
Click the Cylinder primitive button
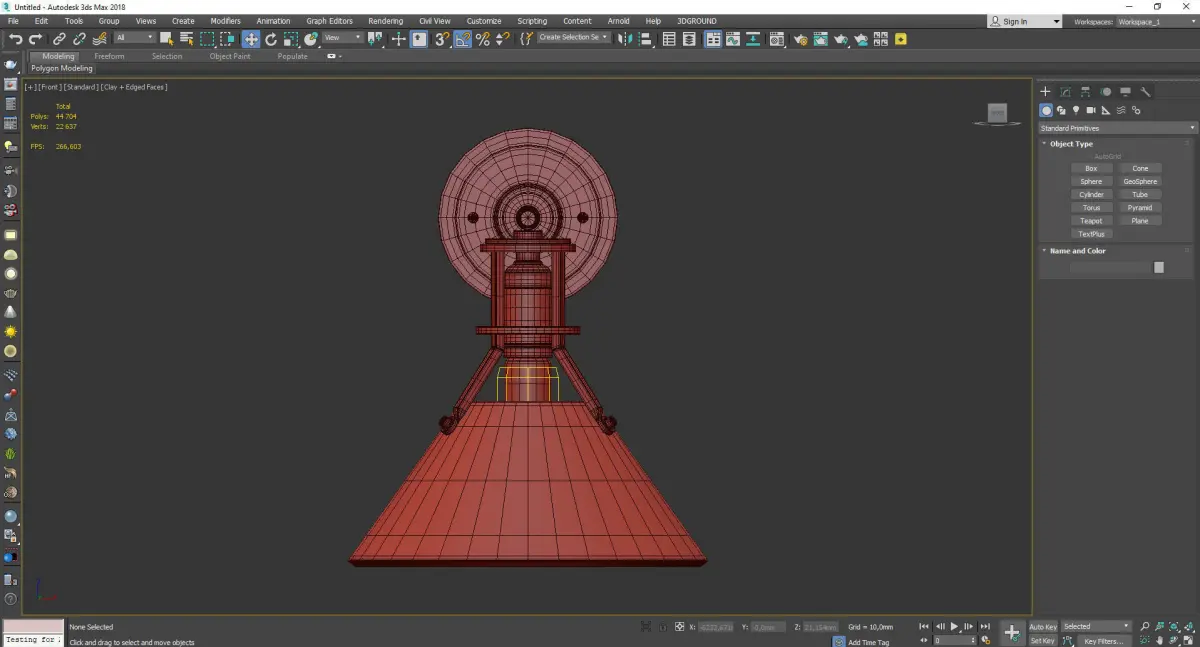tap(1091, 195)
